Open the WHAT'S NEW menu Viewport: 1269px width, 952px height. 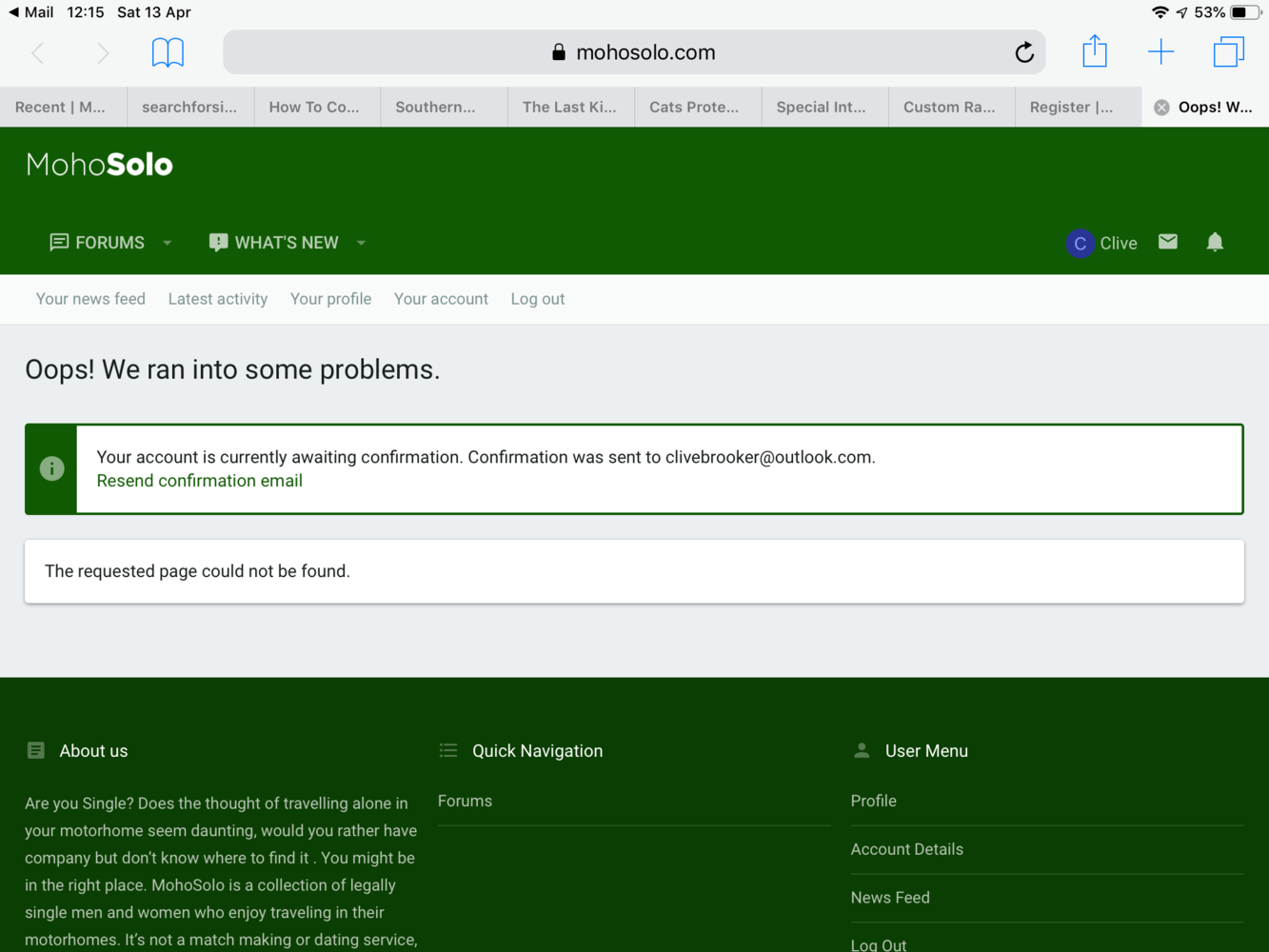point(287,243)
